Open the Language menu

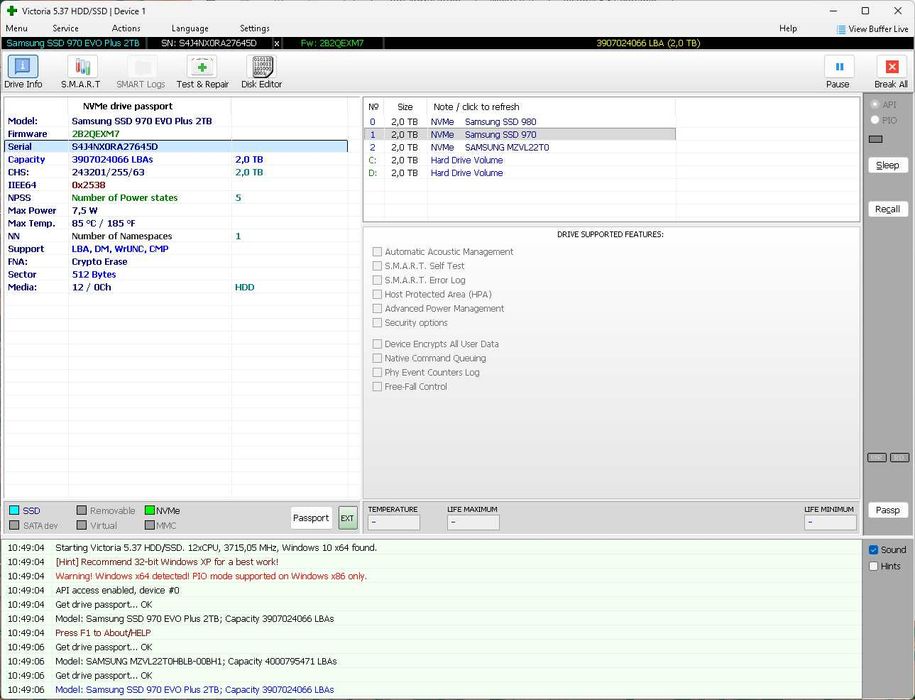coord(190,28)
